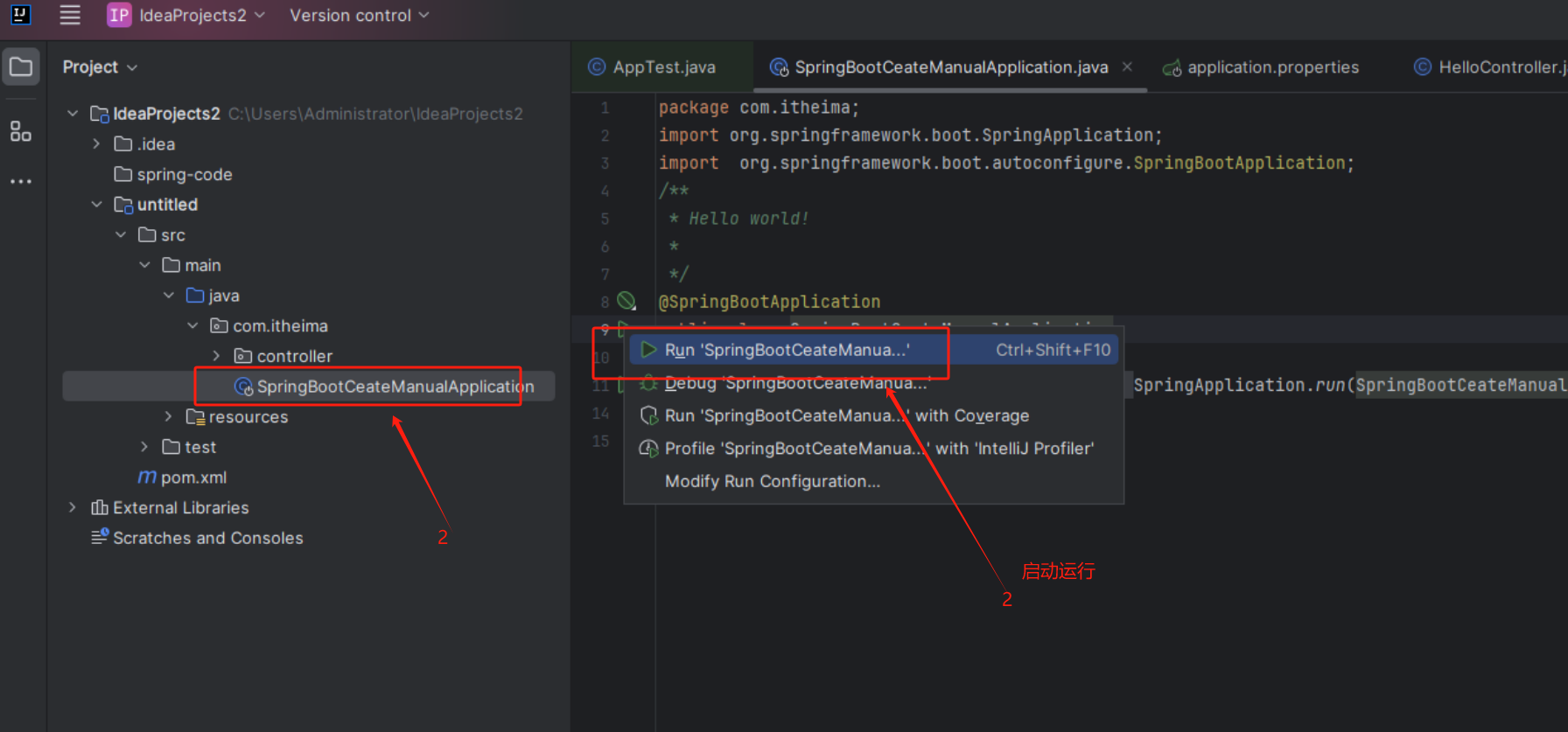Viewport: 1568px width, 732px height.
Task: Collapse the java folder
Action: [169, 296]
